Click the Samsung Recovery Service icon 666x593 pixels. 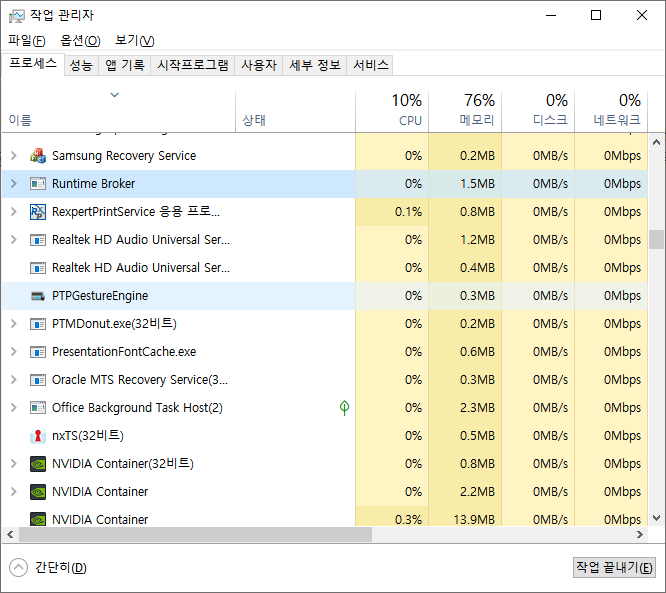tap(38, 155)
